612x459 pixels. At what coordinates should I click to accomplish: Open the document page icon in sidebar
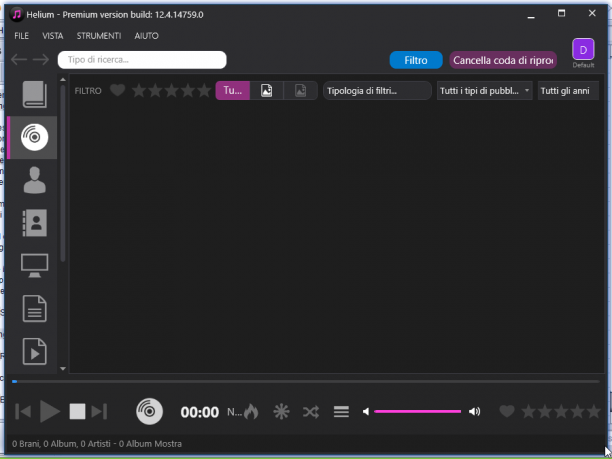34,308
